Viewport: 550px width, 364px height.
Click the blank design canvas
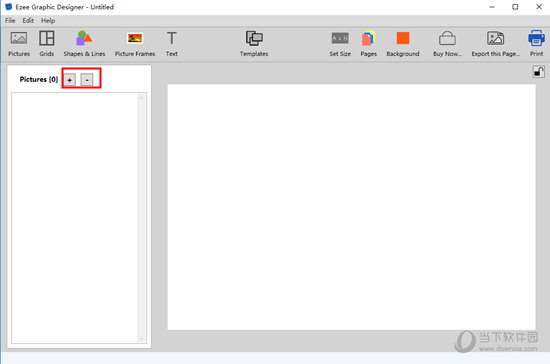(351, 207)
